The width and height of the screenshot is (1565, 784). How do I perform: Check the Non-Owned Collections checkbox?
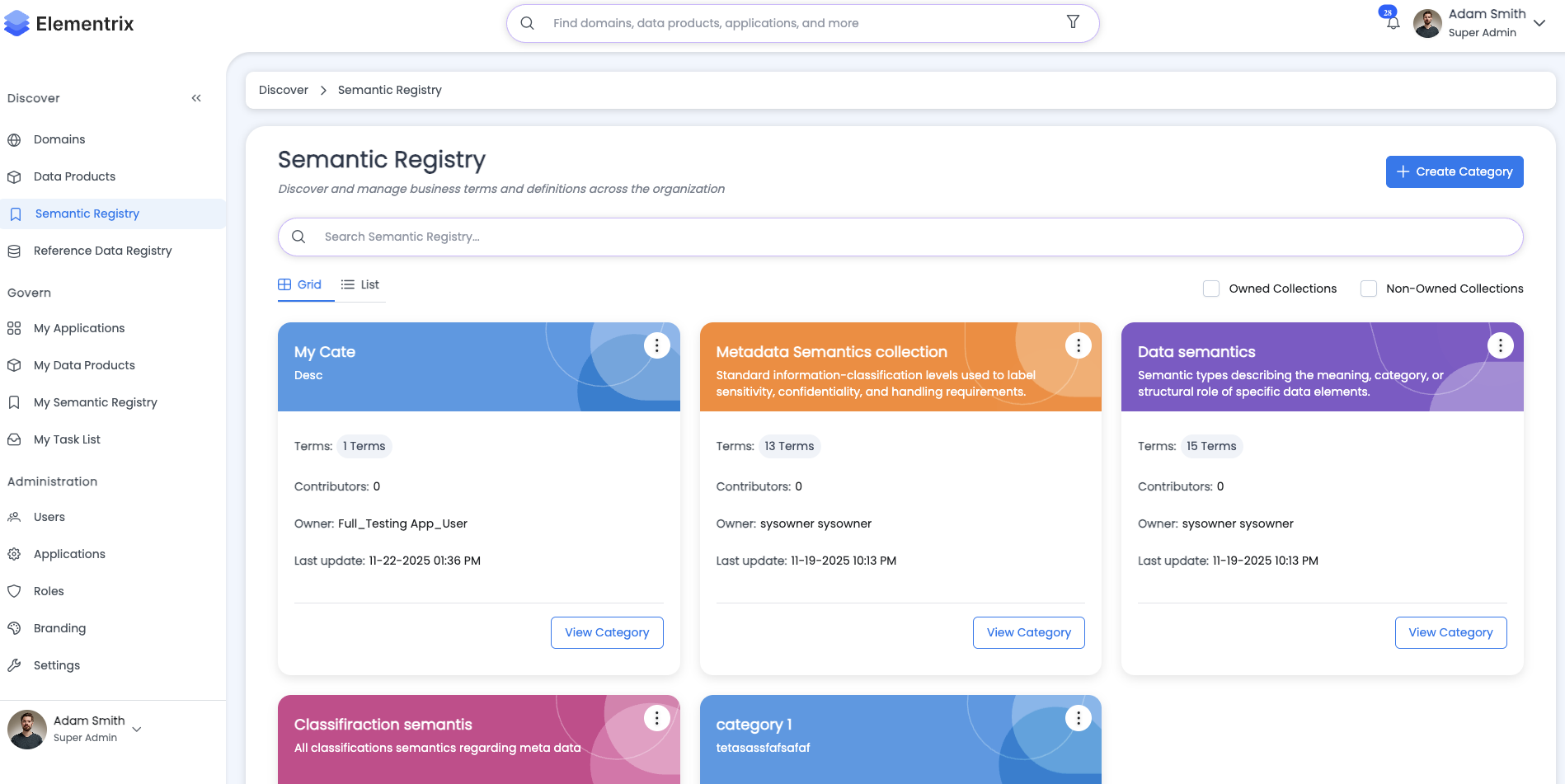click(1369, 289)
